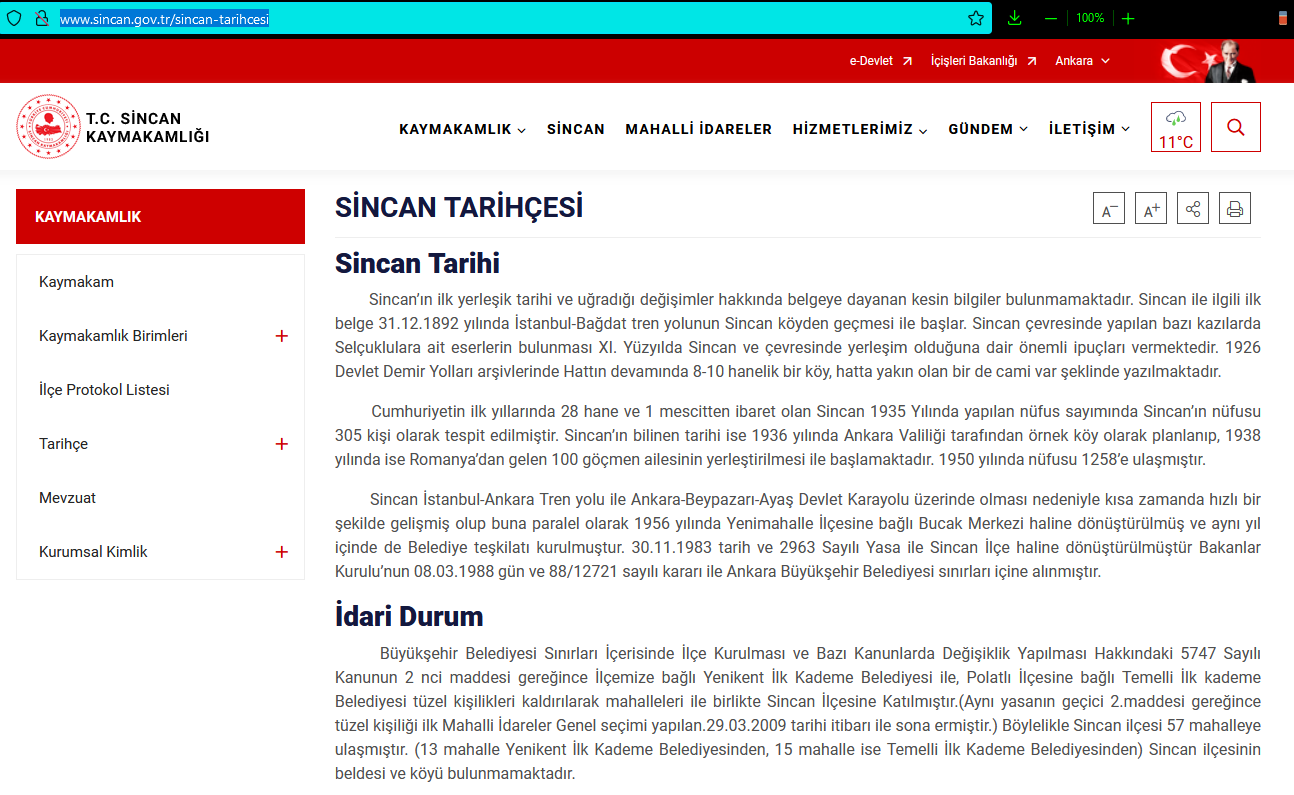
Task: Click the Kurumsal Kimlik sidebar label
Action: pos(93,552)
